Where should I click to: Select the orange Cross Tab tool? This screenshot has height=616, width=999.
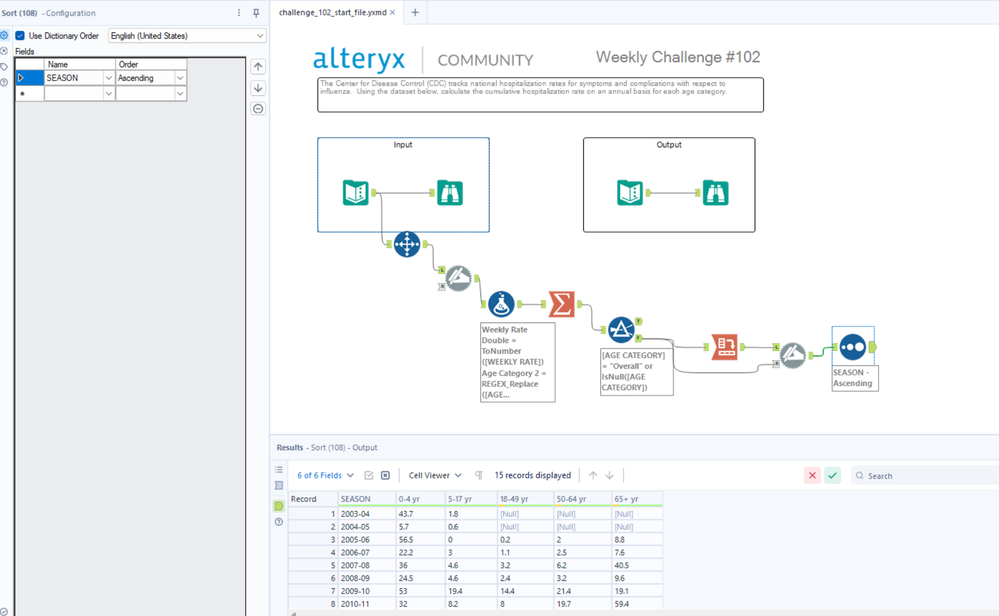pyautogui.click(x=724, y=347)
